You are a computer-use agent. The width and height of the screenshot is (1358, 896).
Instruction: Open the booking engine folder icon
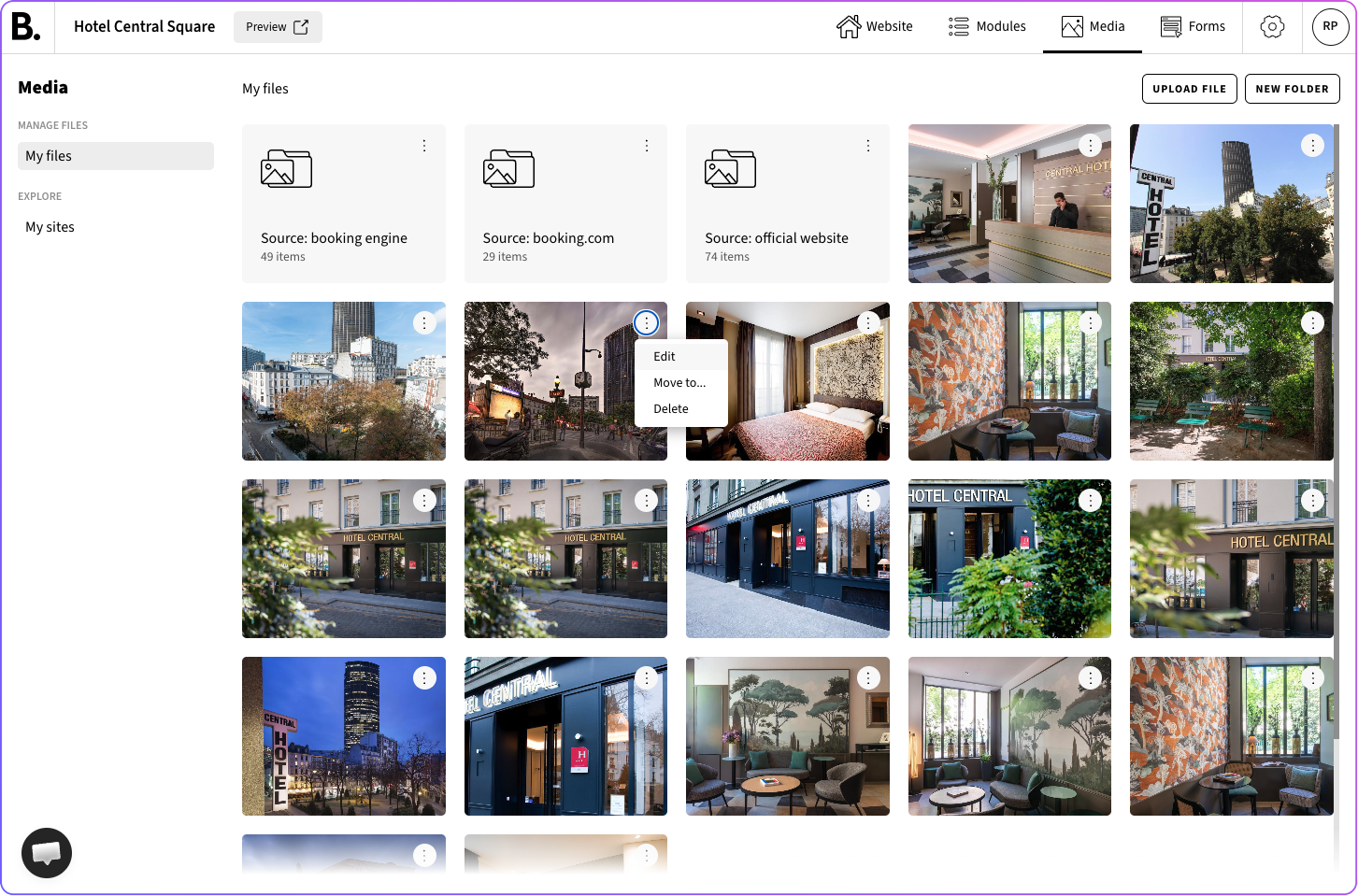click(286, 169)
